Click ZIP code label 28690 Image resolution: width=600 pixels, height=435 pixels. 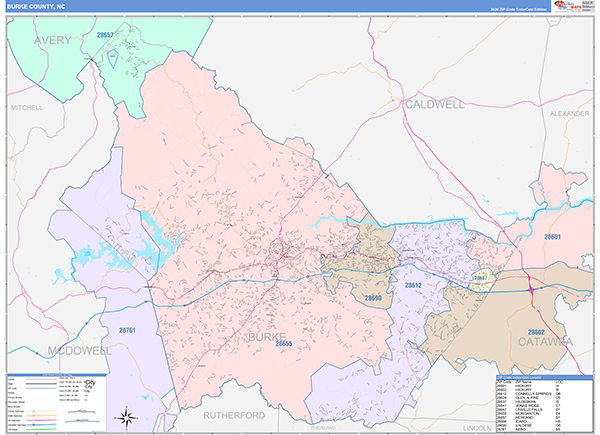[373, 298]
